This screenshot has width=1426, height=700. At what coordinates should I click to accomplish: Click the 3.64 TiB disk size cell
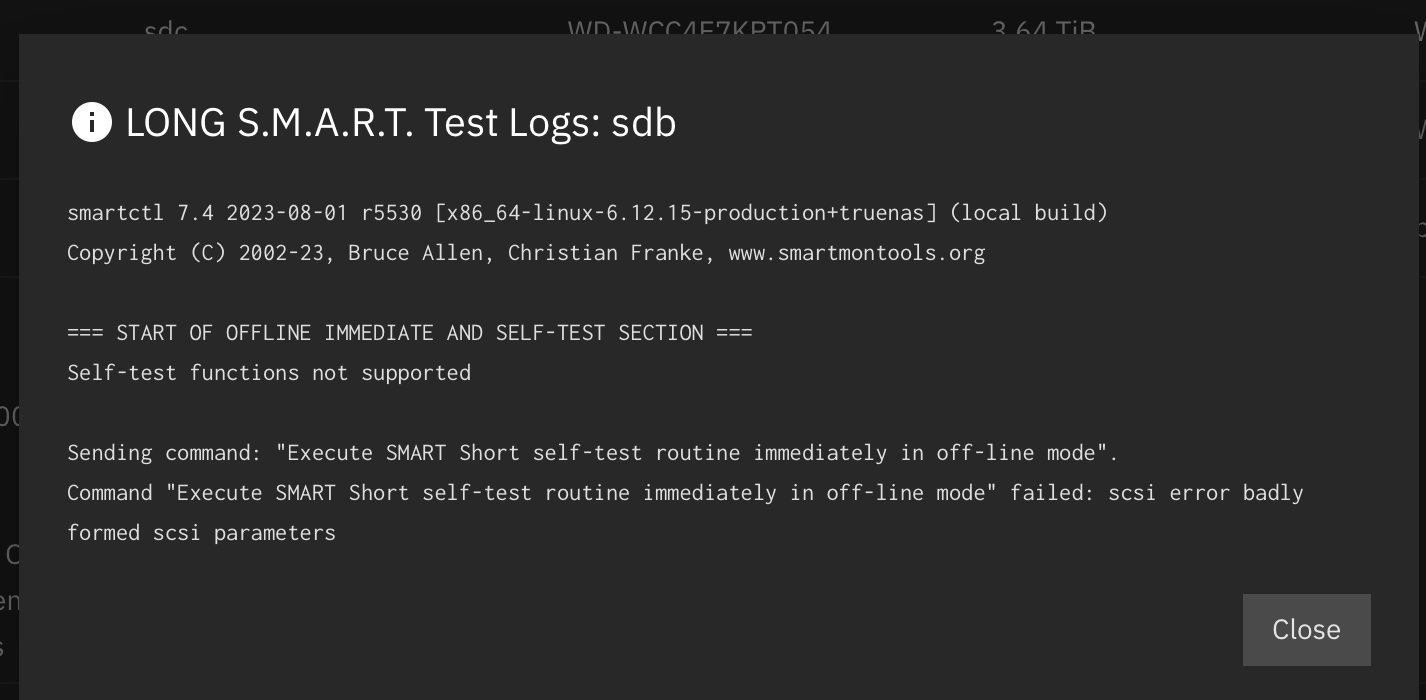tap(1044, 30)
